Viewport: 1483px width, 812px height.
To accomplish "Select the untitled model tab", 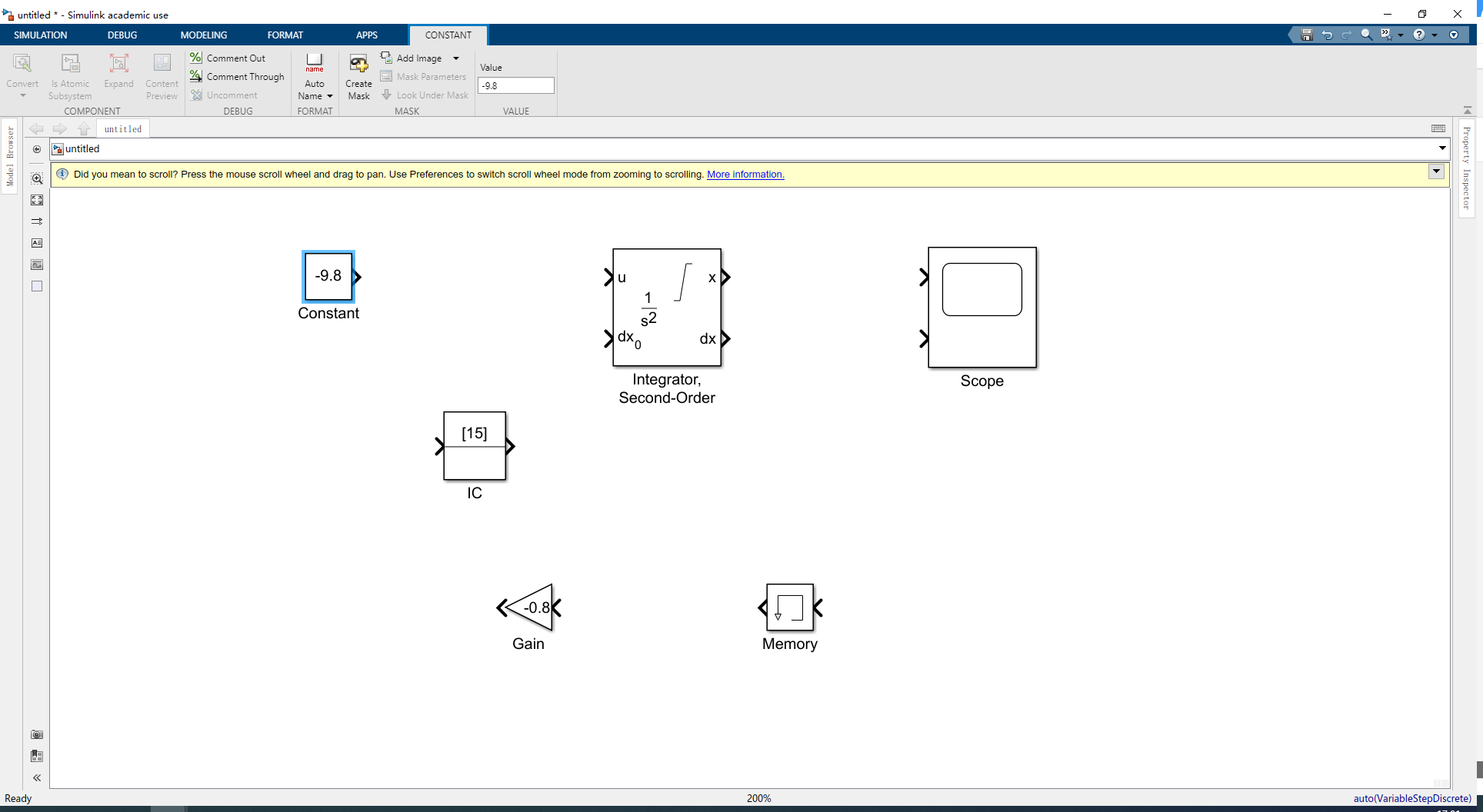I will click(x=123, y=129).
